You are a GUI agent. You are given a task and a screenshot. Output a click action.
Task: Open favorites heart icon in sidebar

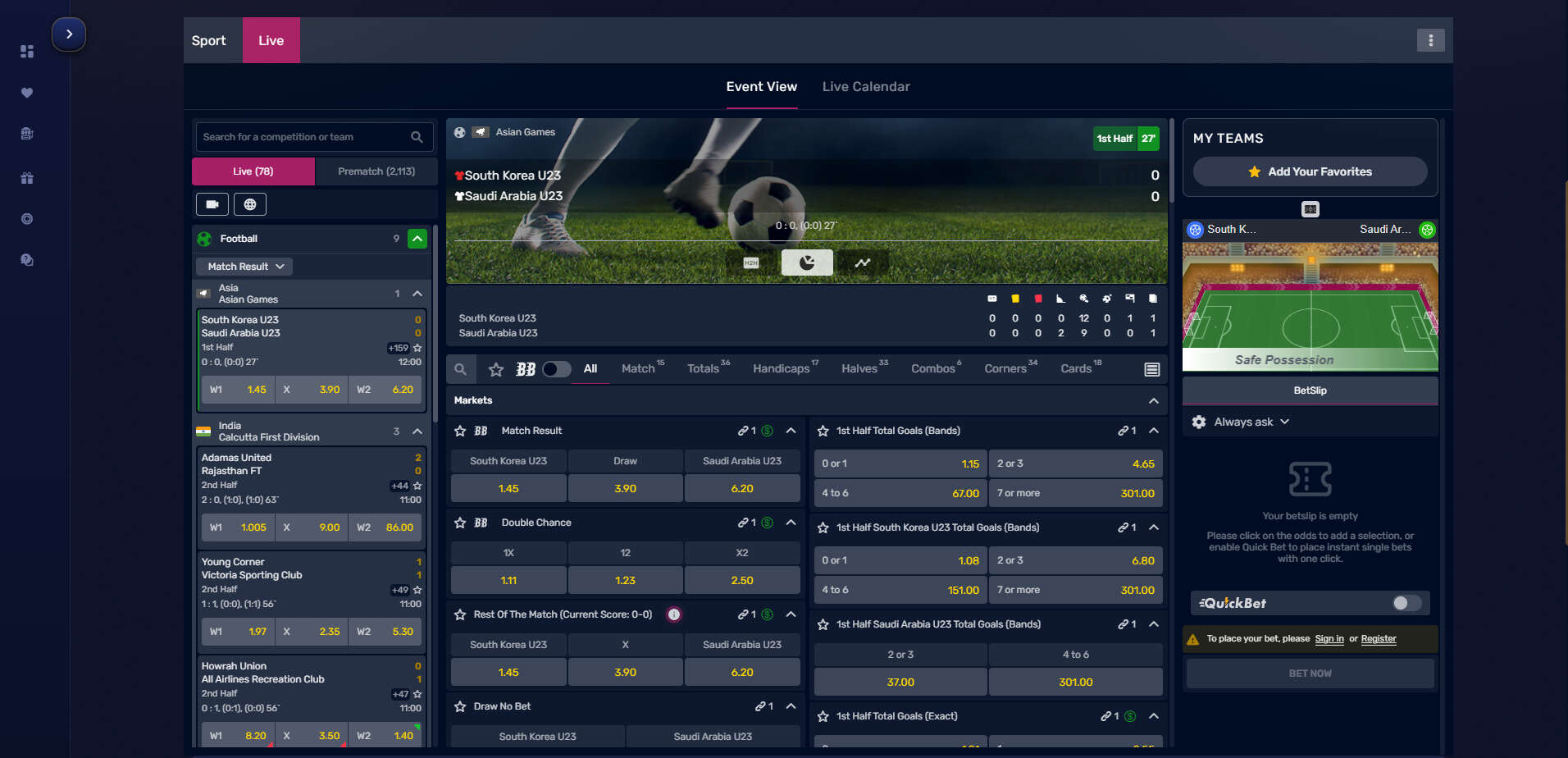(27, 93)
